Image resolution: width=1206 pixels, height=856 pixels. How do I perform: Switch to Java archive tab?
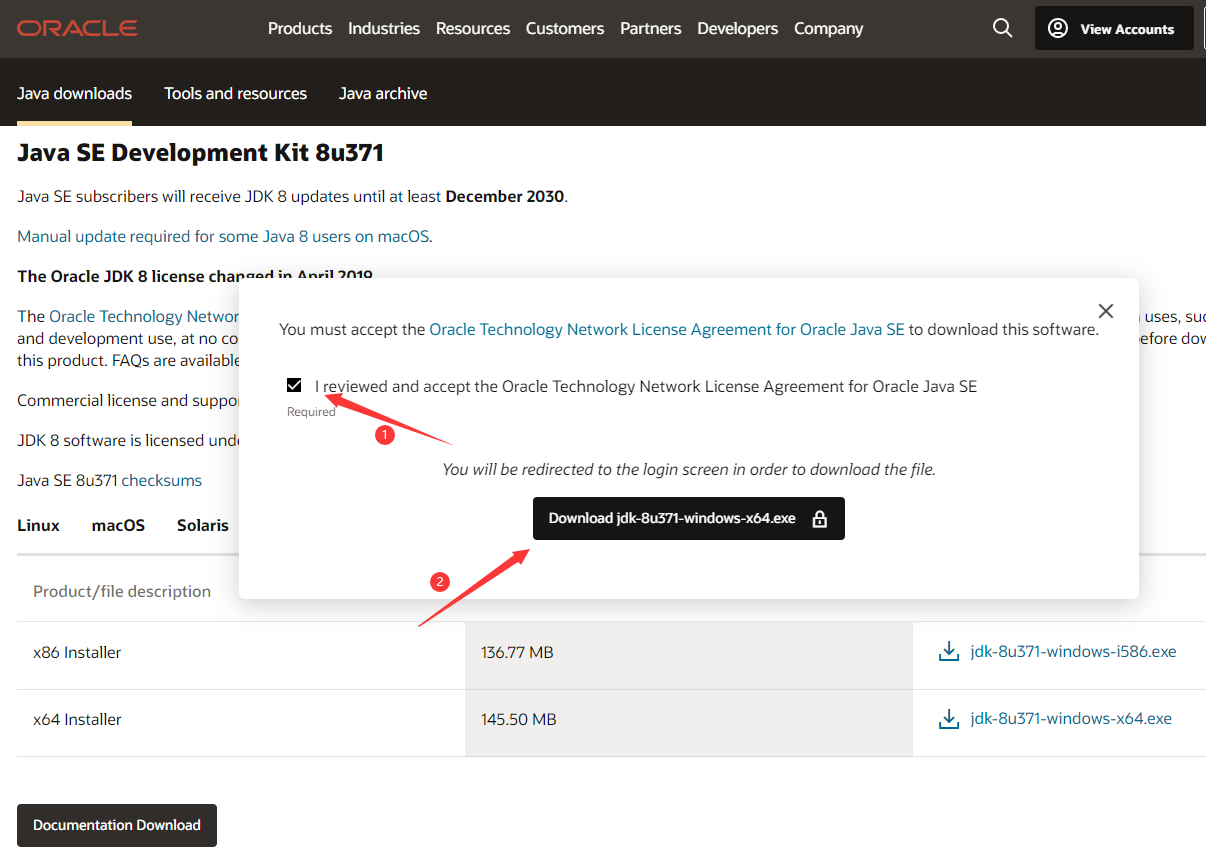pos(383,93)
